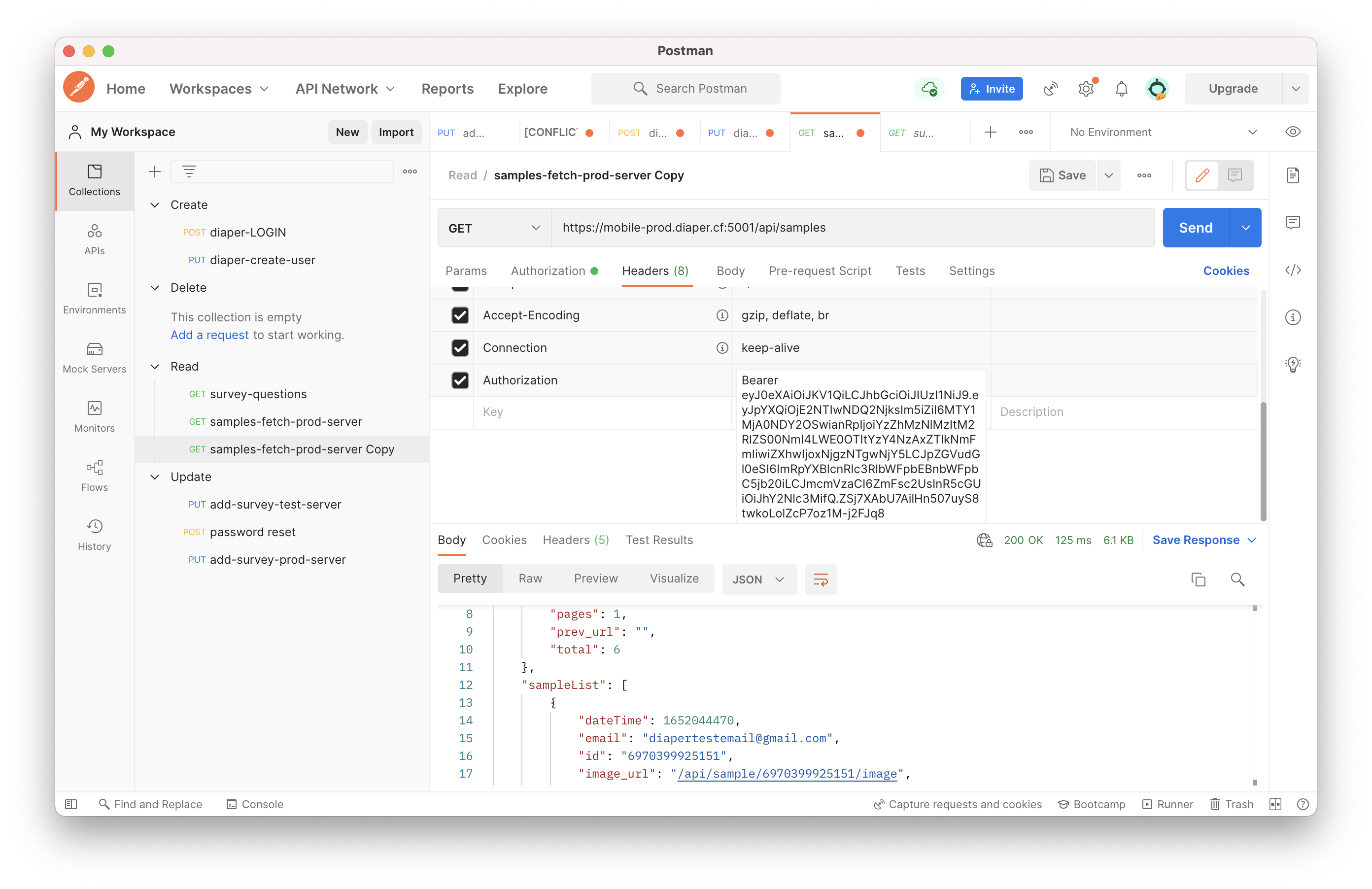Screen dimensions: 1372x889
Task: Open the help icon in status bar
Action: (1302, 805)
